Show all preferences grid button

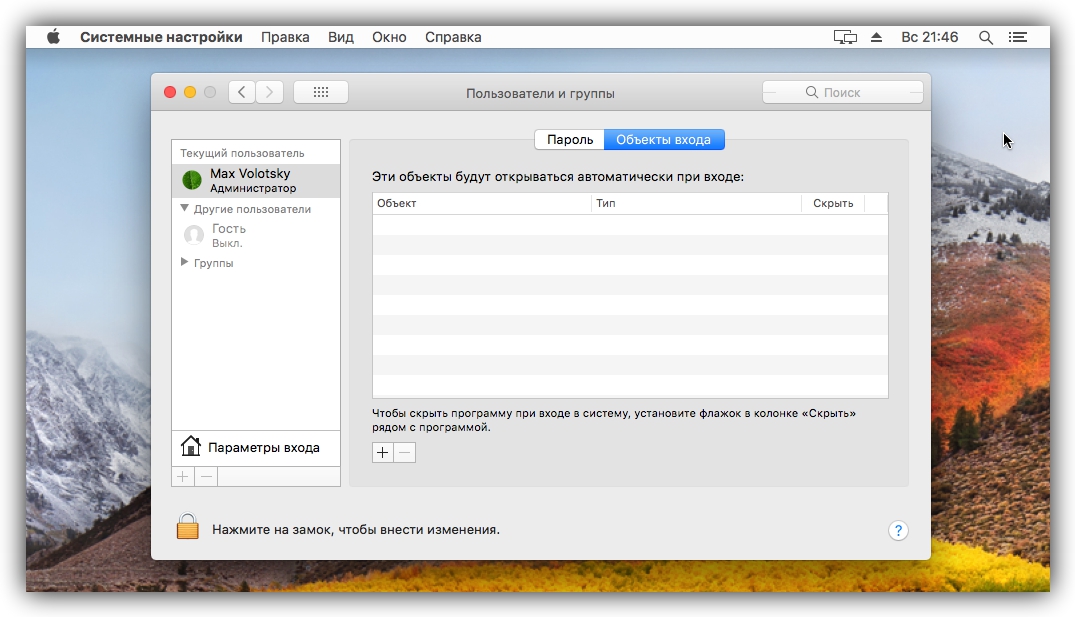point(321,92)
